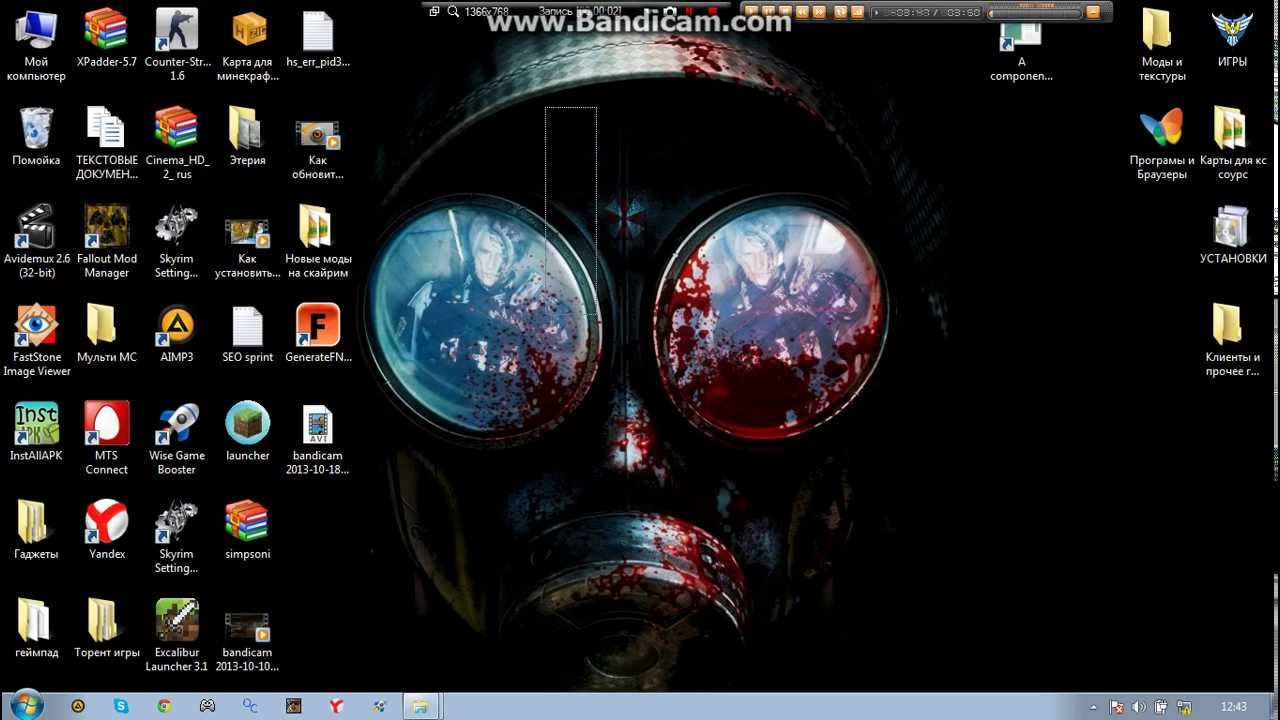The image size is (1280, 720).
Task: Open the Карта для минекрафт file
Action: (x=248, y=44)
